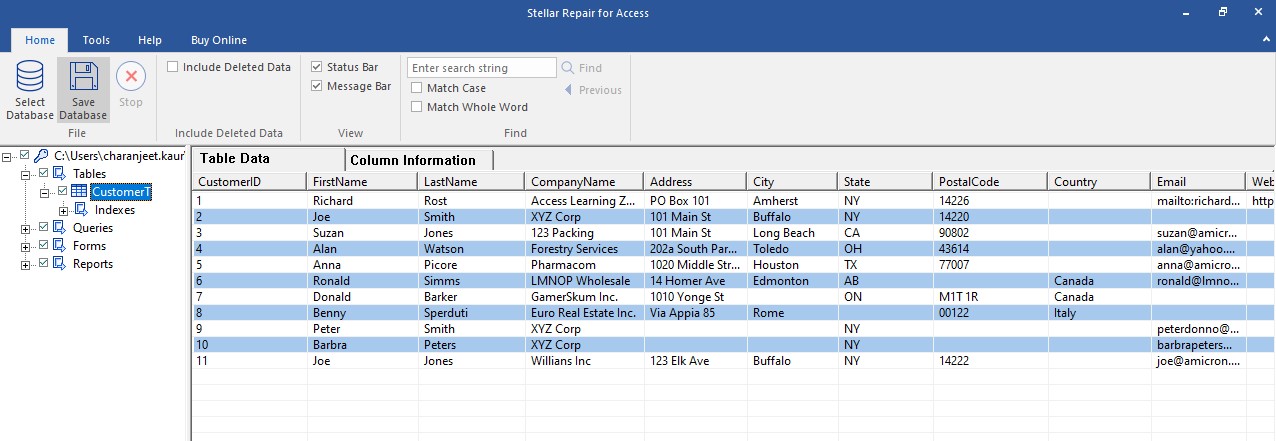The width and height of the screenshot is (1276, 441).
Task: Uncheck the Forms tree checkbox
Action: pyautogui.click(x=43, y=245)
